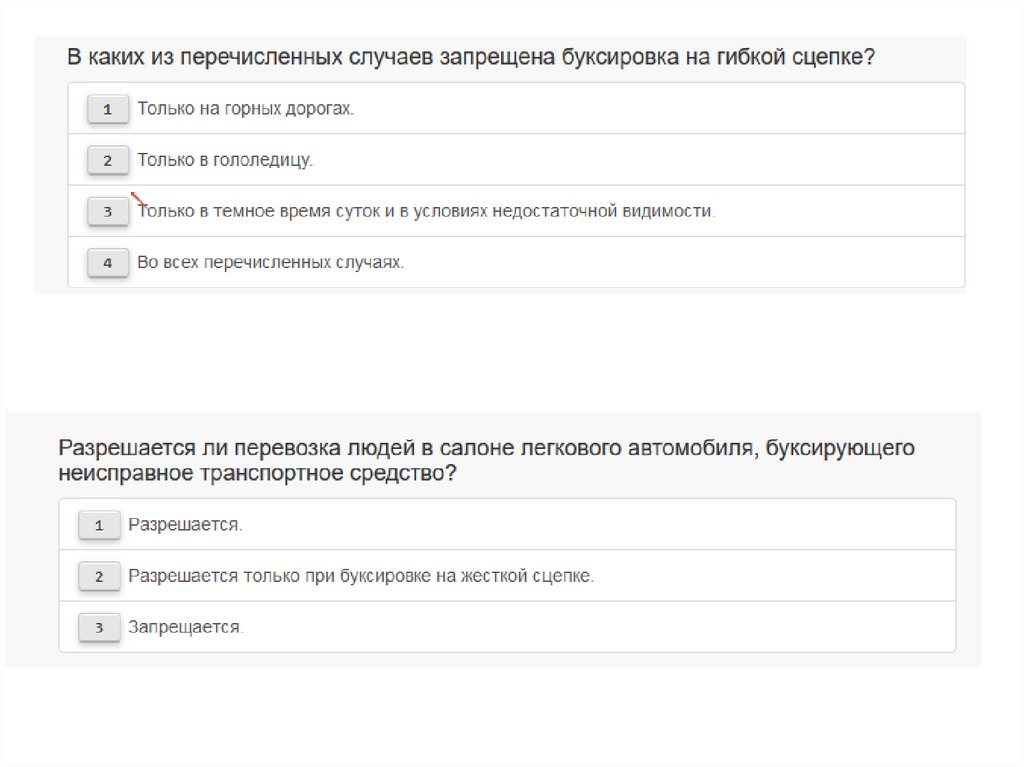Click the small red mark near answer 3
The width and height of the screenshot is (1024, 767).
click(x=137, y=198)
